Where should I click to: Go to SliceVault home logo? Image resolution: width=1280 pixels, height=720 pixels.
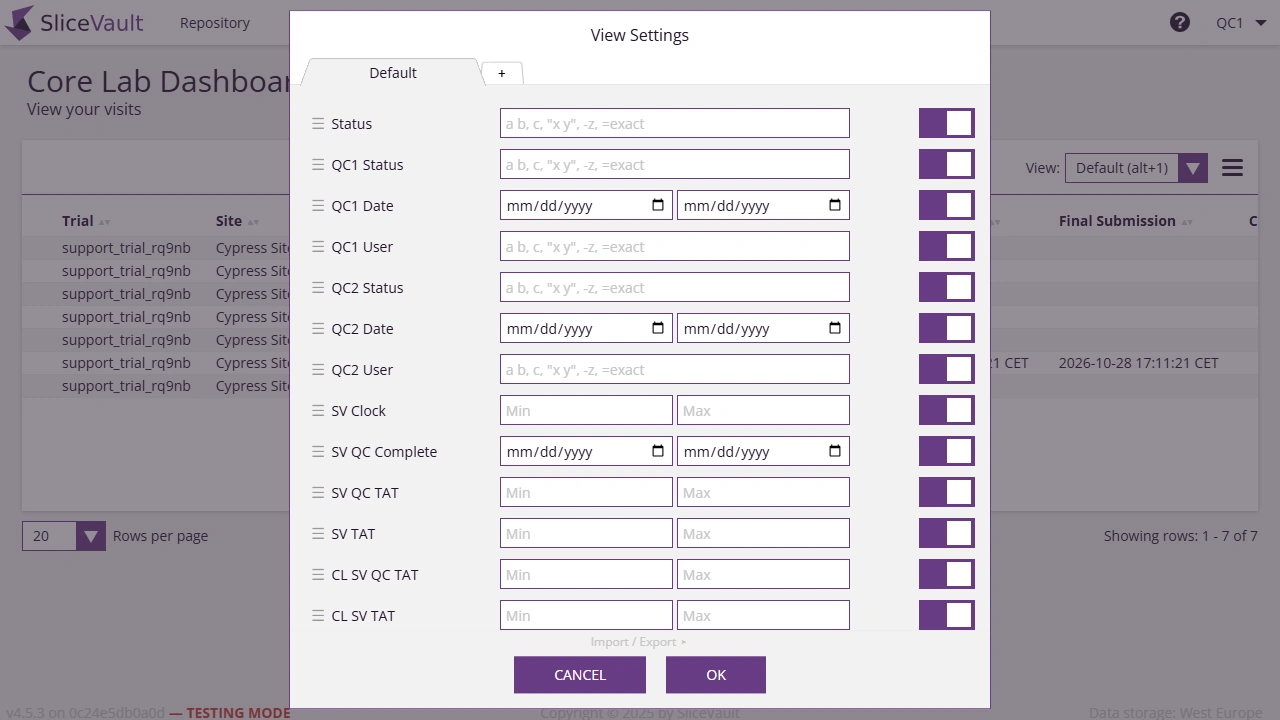pyautogui.click(x=75, y=23)
